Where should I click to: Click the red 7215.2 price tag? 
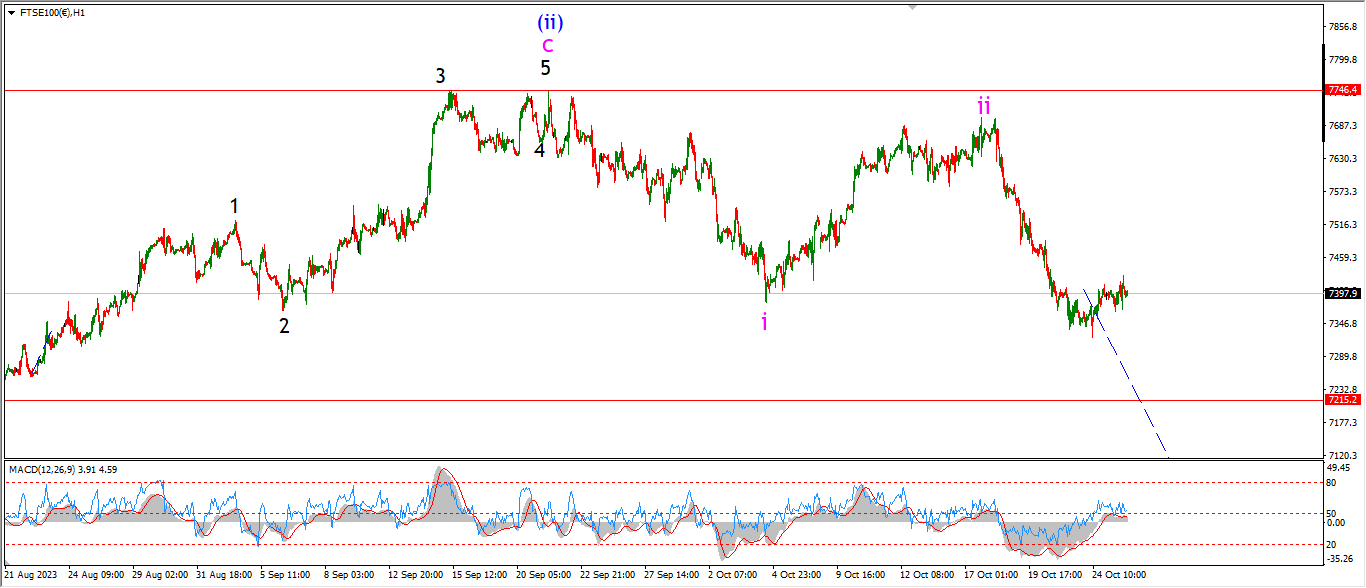coord(1342,399)
